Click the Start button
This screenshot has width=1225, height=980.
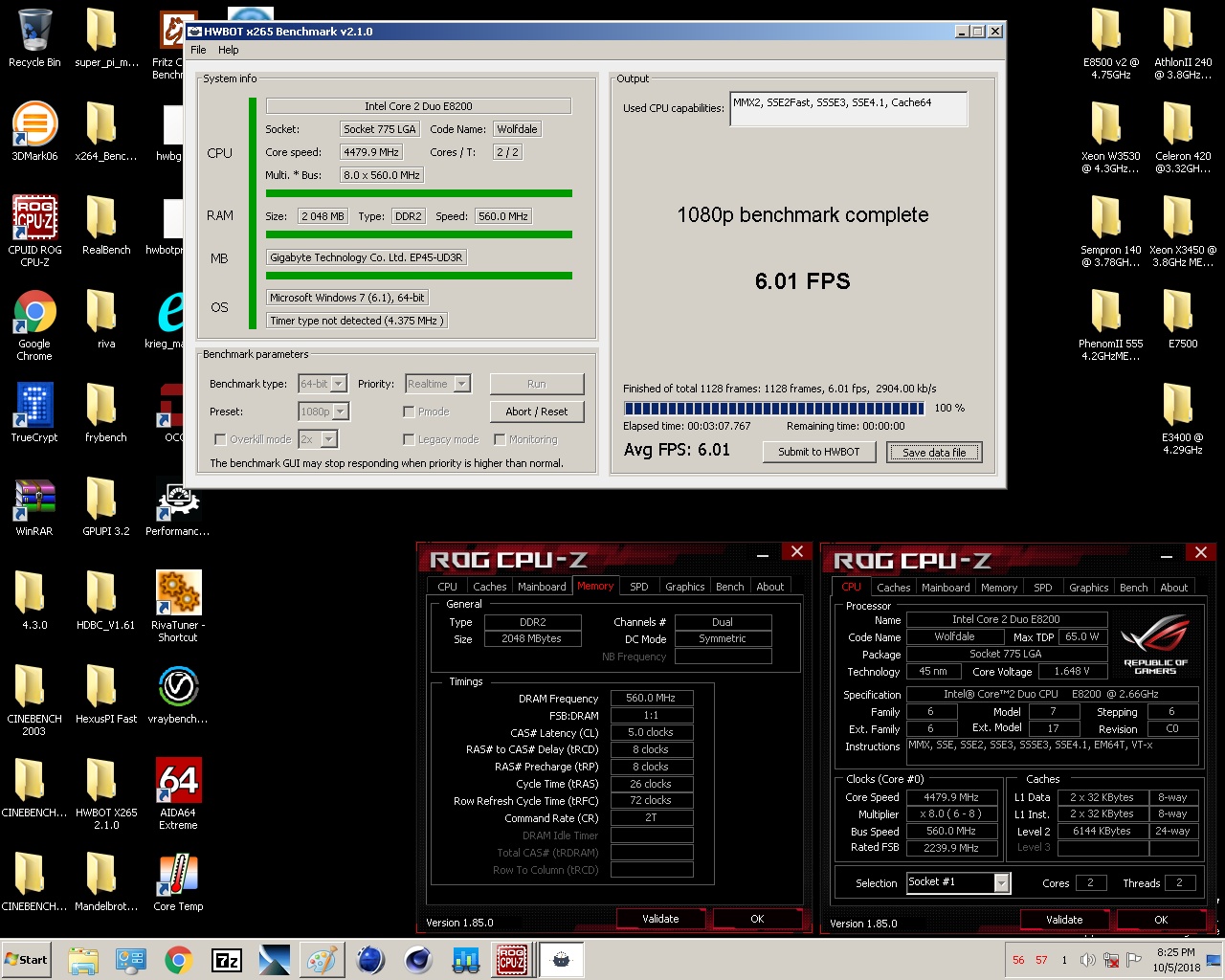[x=27, y=960]
